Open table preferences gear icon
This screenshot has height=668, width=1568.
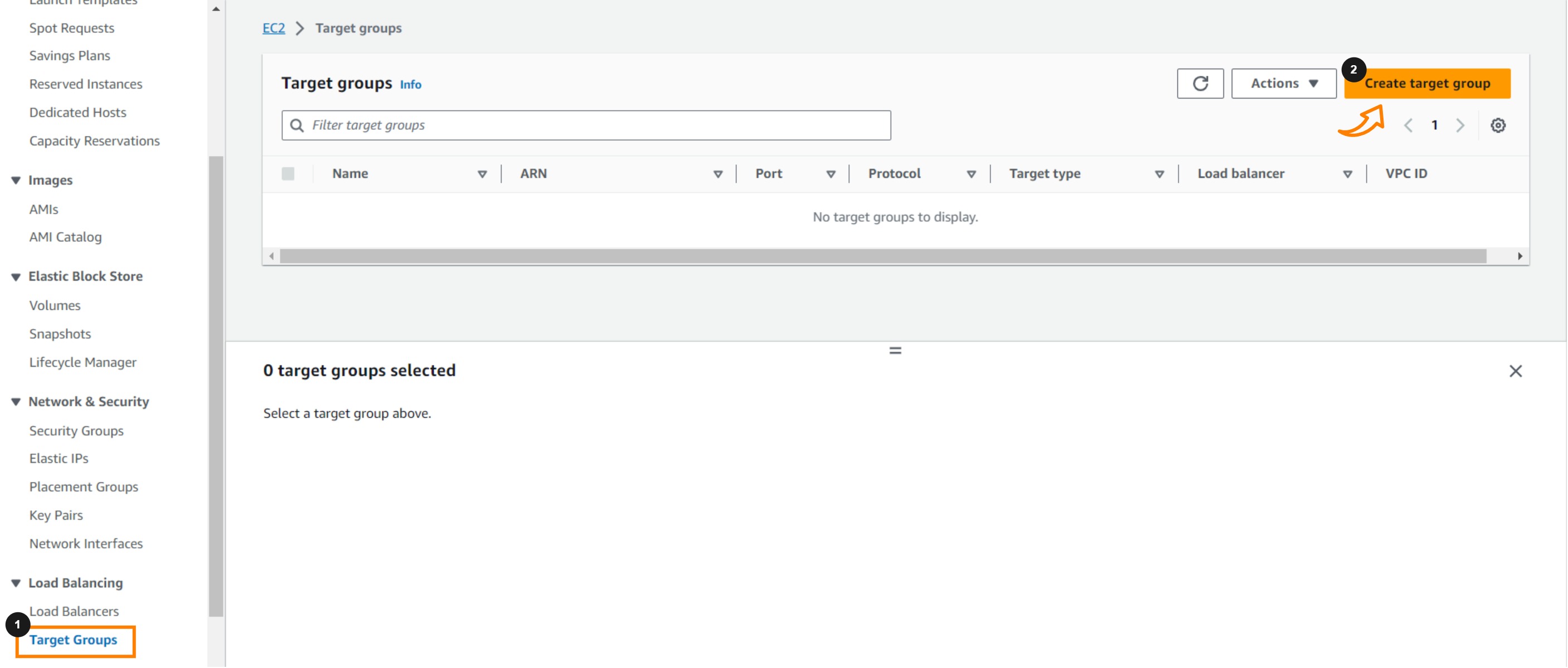coord(1497,125)
